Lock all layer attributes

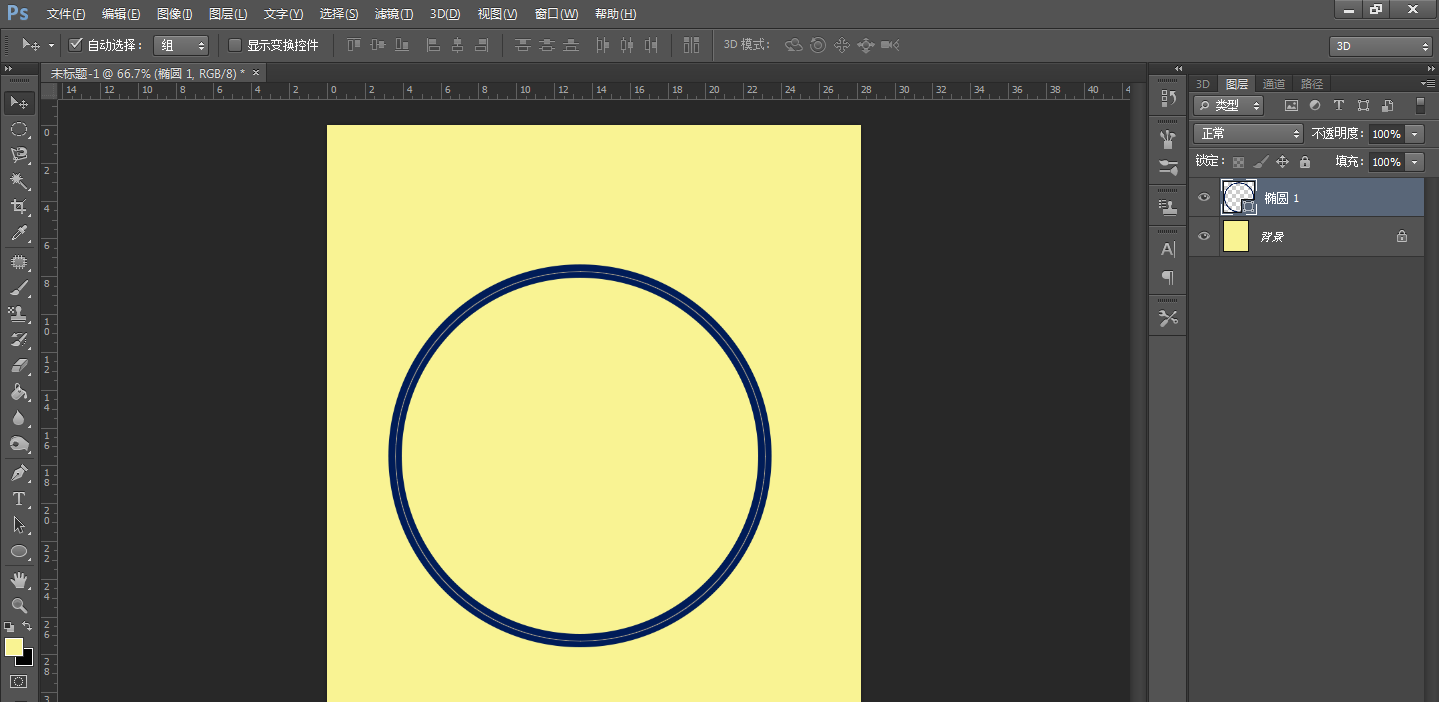click(1304, 162)
